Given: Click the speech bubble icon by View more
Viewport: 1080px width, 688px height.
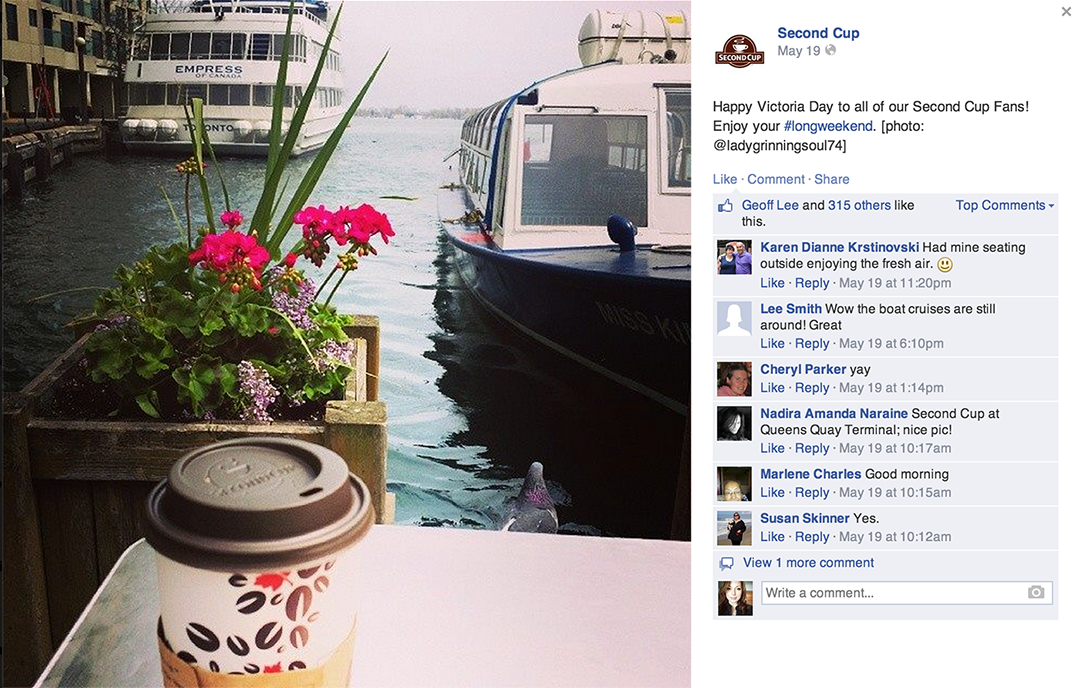Looking at the screenshot, I should coord(726,563).
